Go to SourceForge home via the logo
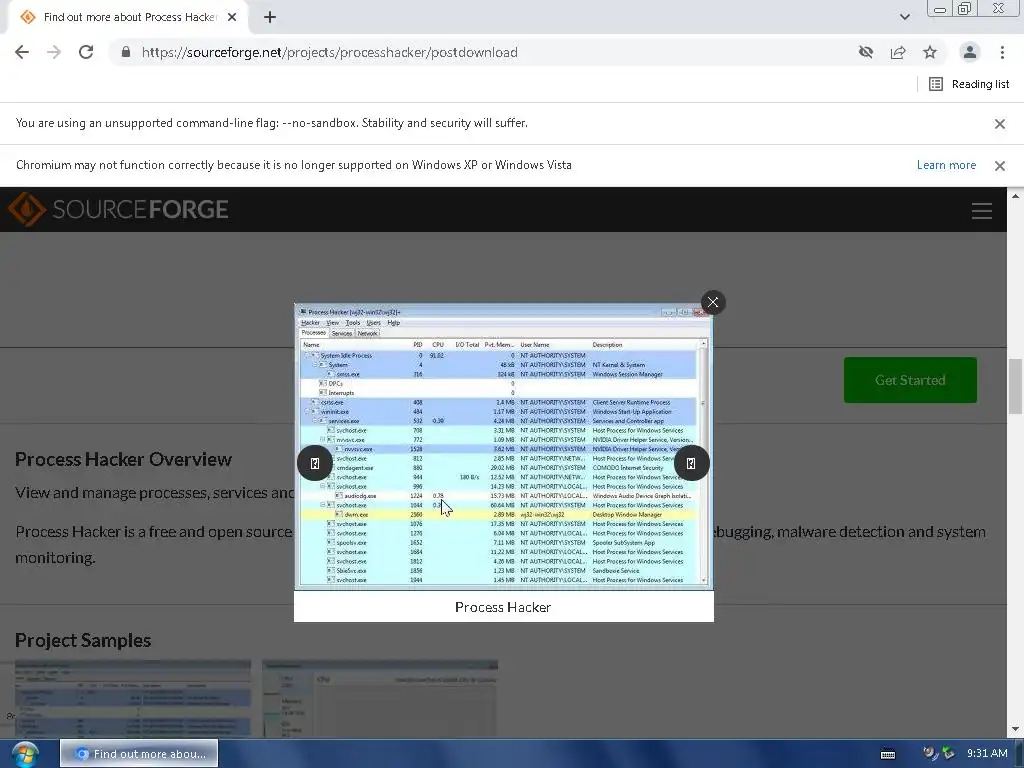 click(118, 209)
